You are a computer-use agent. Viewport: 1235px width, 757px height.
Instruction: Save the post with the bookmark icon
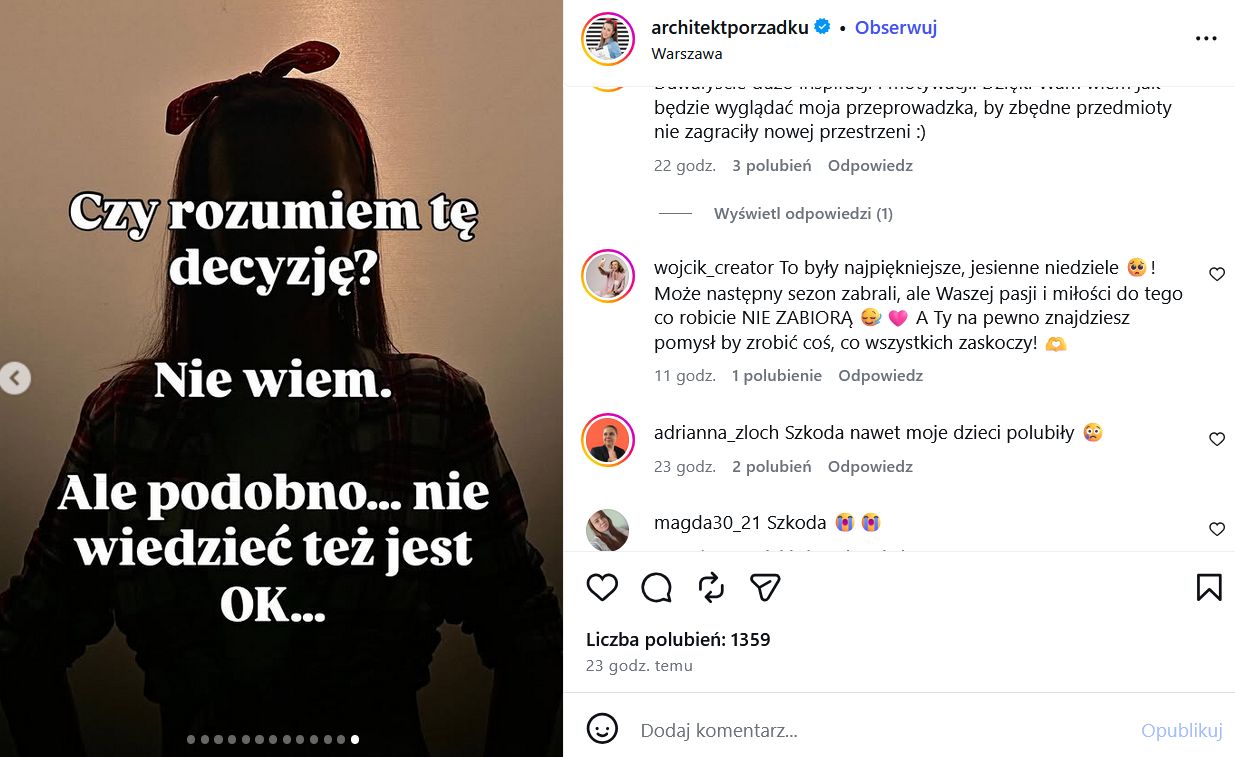[1209, 588]
